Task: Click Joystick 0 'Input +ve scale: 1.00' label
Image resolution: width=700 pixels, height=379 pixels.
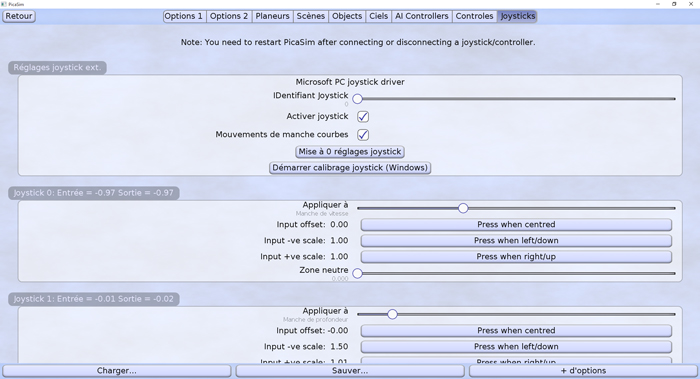Action: (x=304, y=257)
